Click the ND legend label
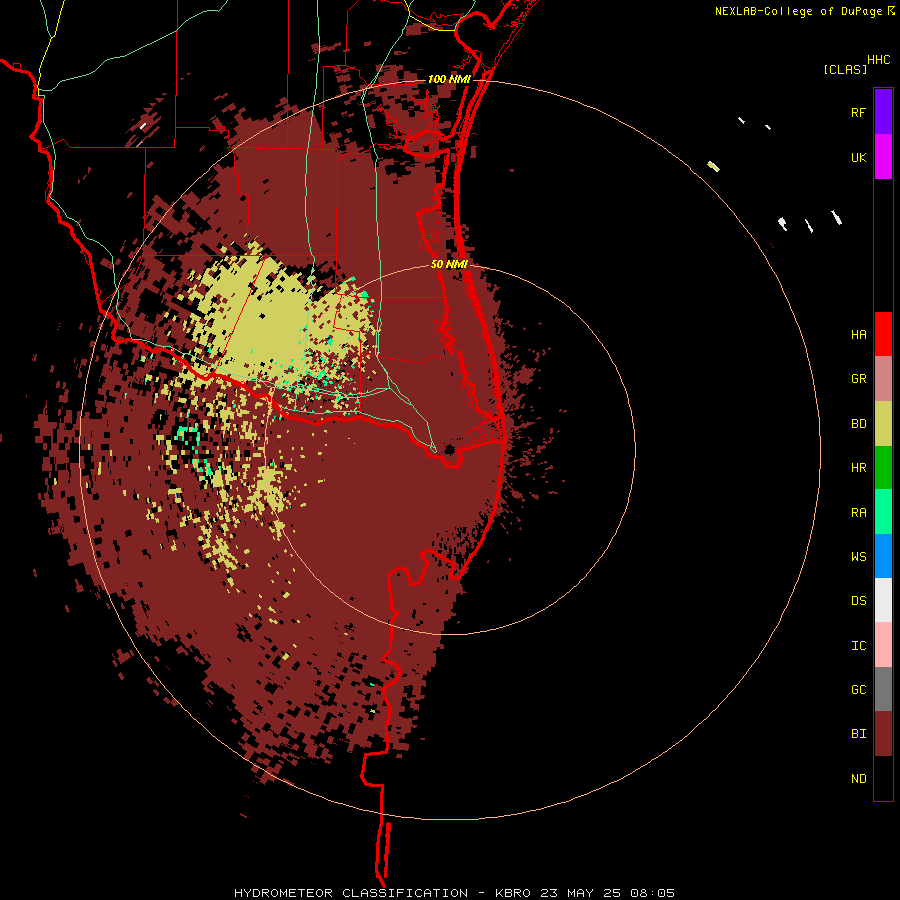Viewport: 900px width, 900px height. 858,779
